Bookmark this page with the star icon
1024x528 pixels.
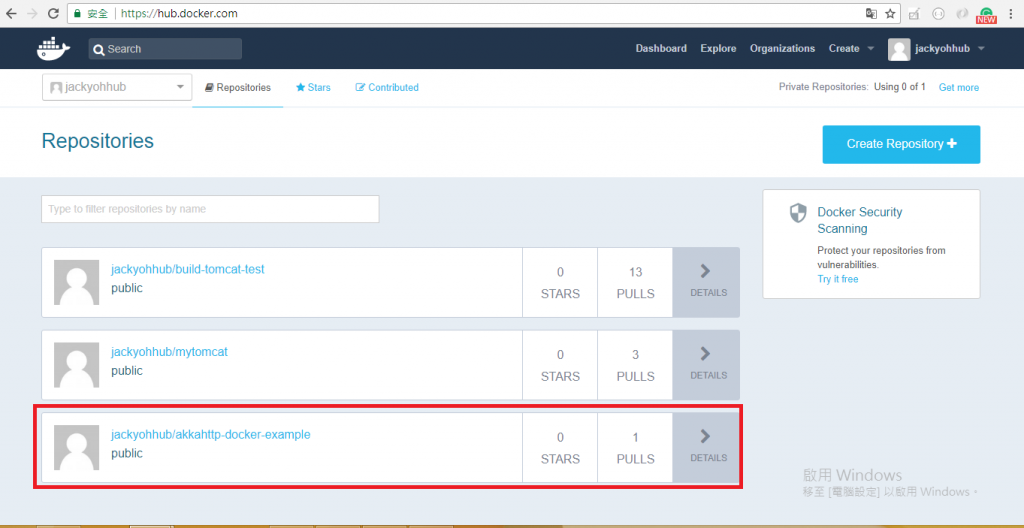pos(889,13)
